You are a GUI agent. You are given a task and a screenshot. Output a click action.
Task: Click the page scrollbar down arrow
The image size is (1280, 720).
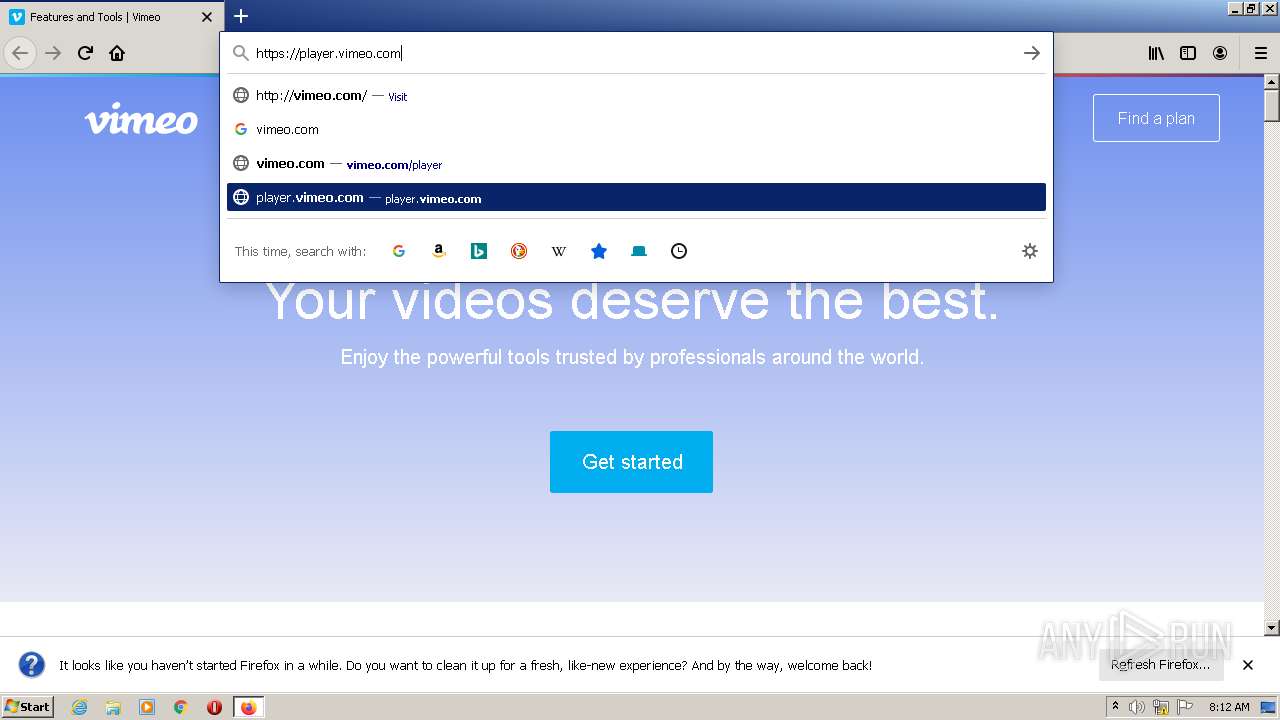pyautogui.click(x=1272, y=628)
